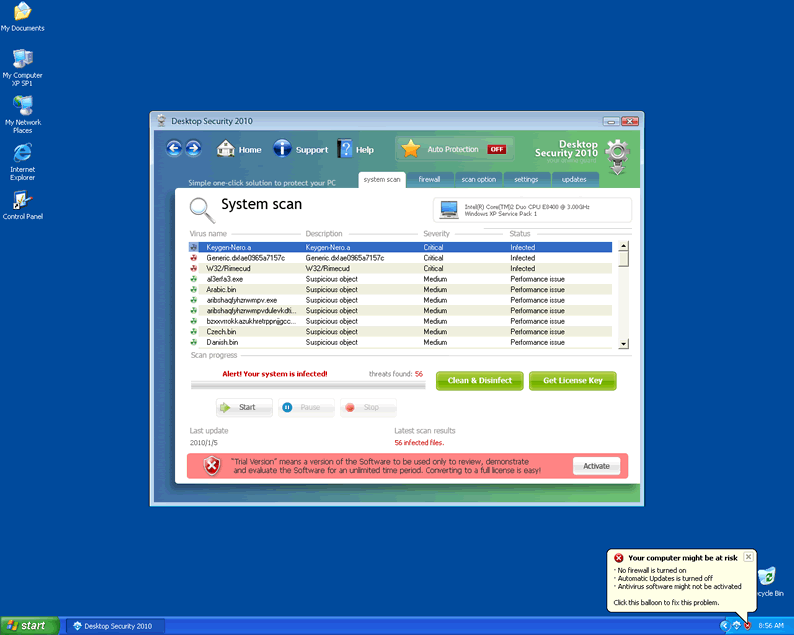Switch to the firewall tab
794x635 pixels.
[429, 179]
